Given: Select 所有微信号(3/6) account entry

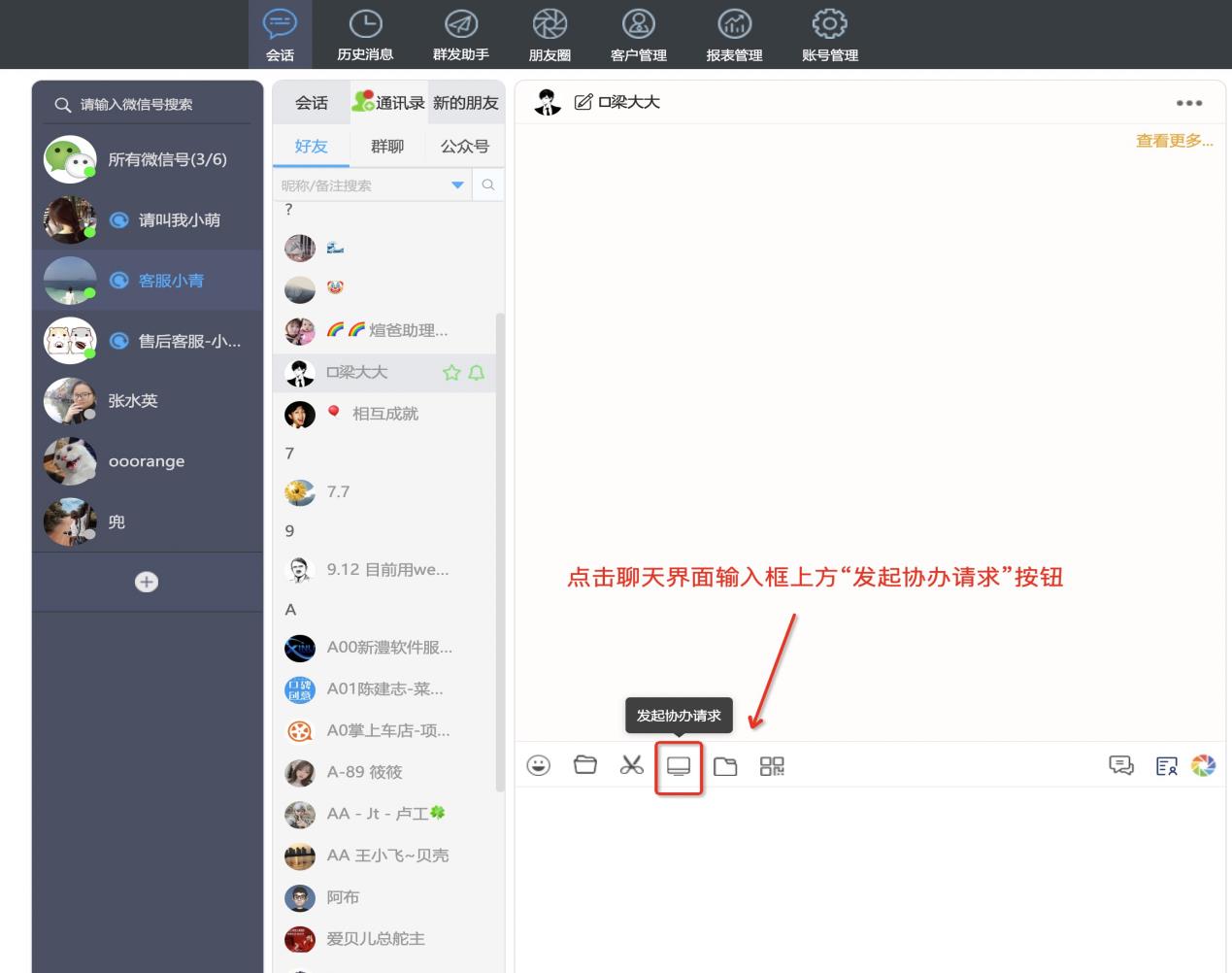Looking at the screenshot, I should pyautogui.click(x=148, y=159).
